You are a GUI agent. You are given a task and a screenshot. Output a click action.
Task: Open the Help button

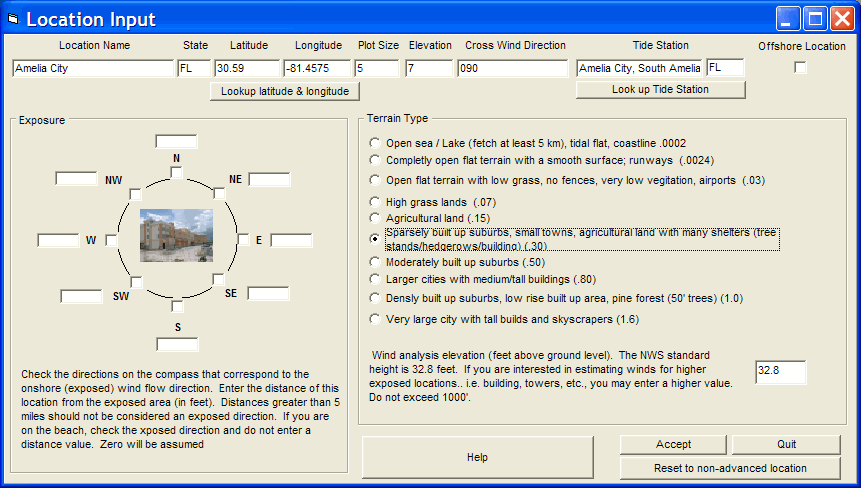[477, 457]
